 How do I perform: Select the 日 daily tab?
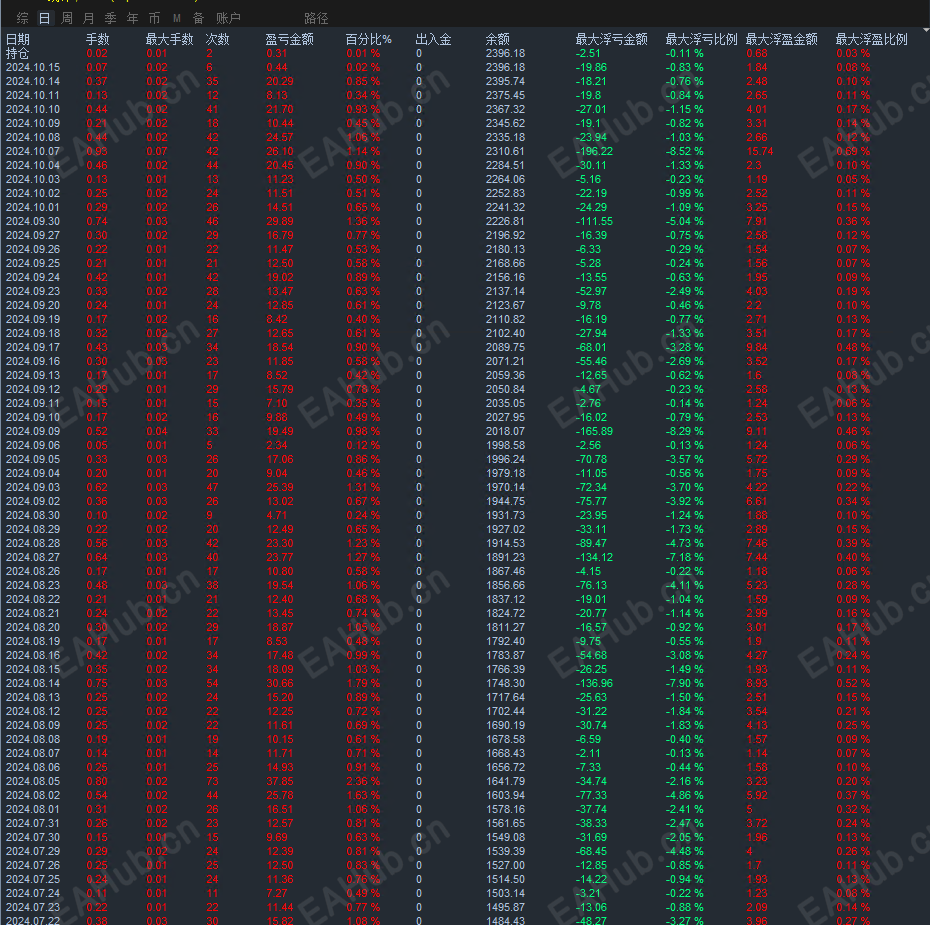click(44, 18)
